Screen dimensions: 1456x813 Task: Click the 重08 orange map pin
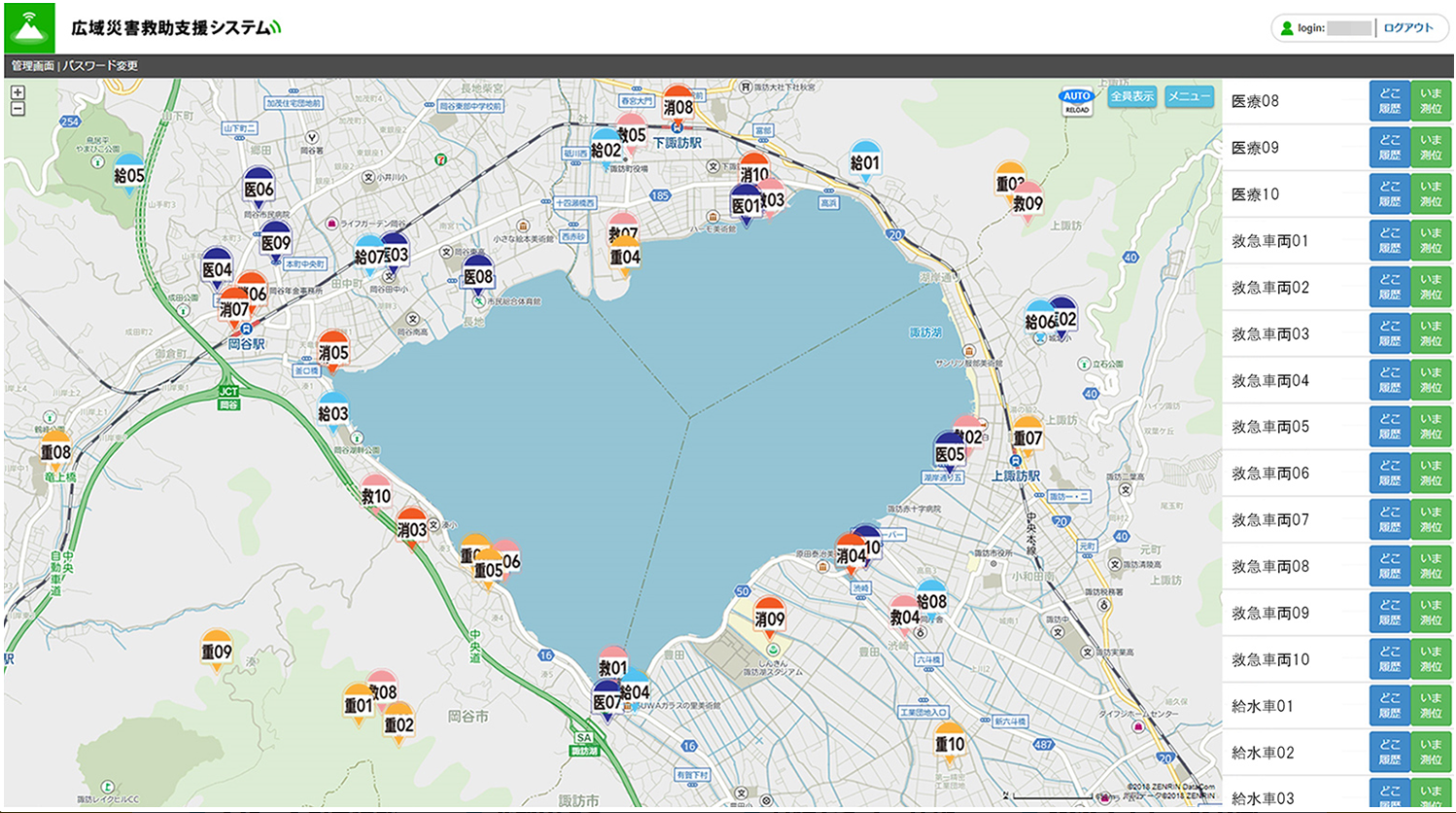(x=55, y=452)
